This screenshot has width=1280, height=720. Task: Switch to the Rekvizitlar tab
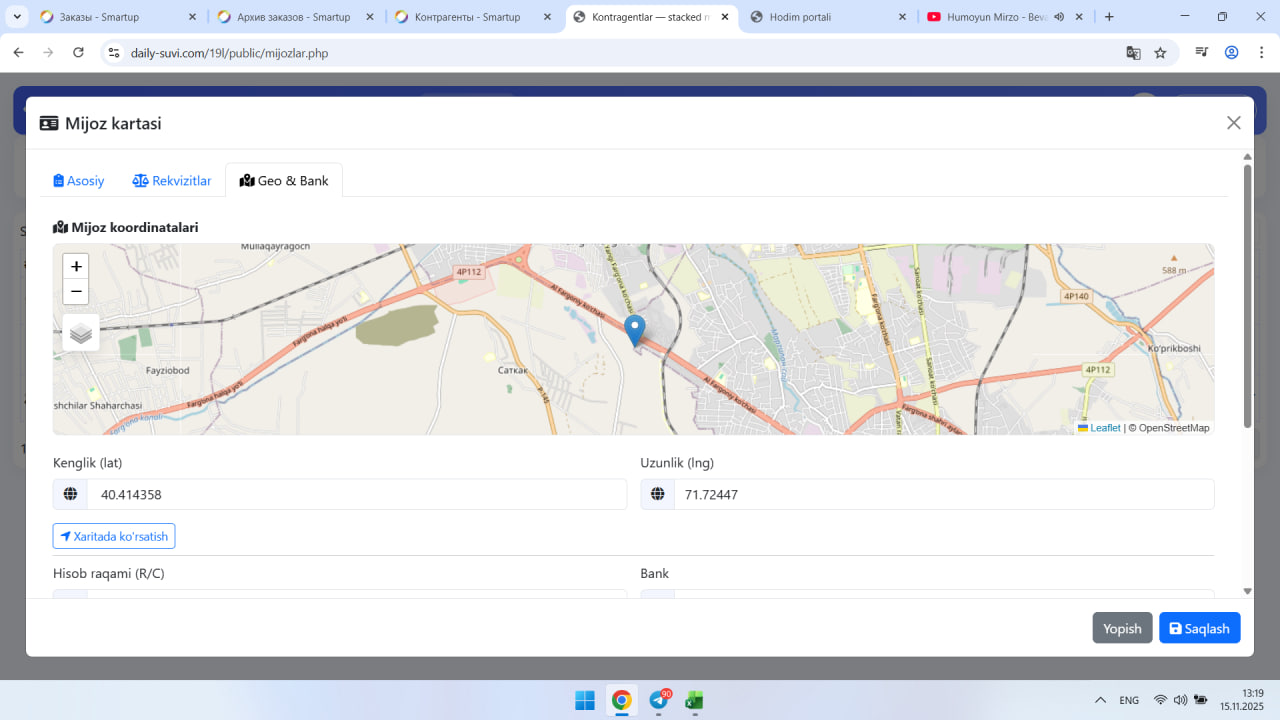click(x=172, y=181)
